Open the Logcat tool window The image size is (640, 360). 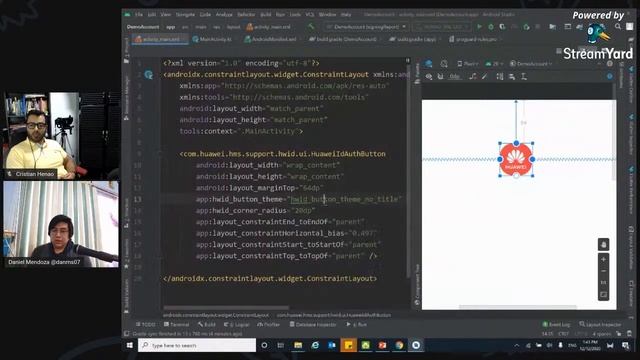(x=237, y=324)
